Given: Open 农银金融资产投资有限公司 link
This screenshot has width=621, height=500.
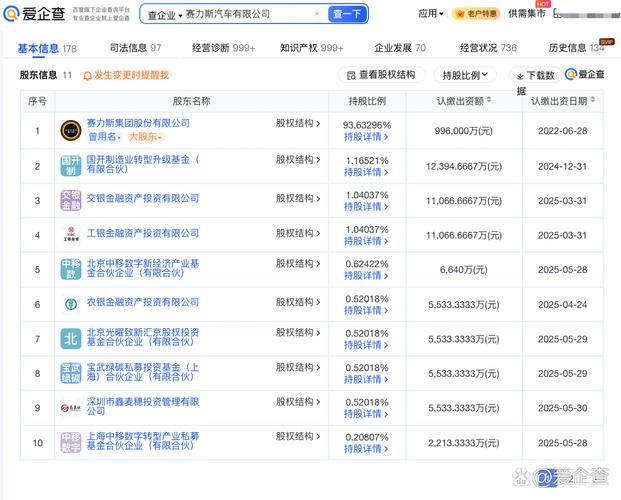Looking at the screenshot, I should point(143,302).
